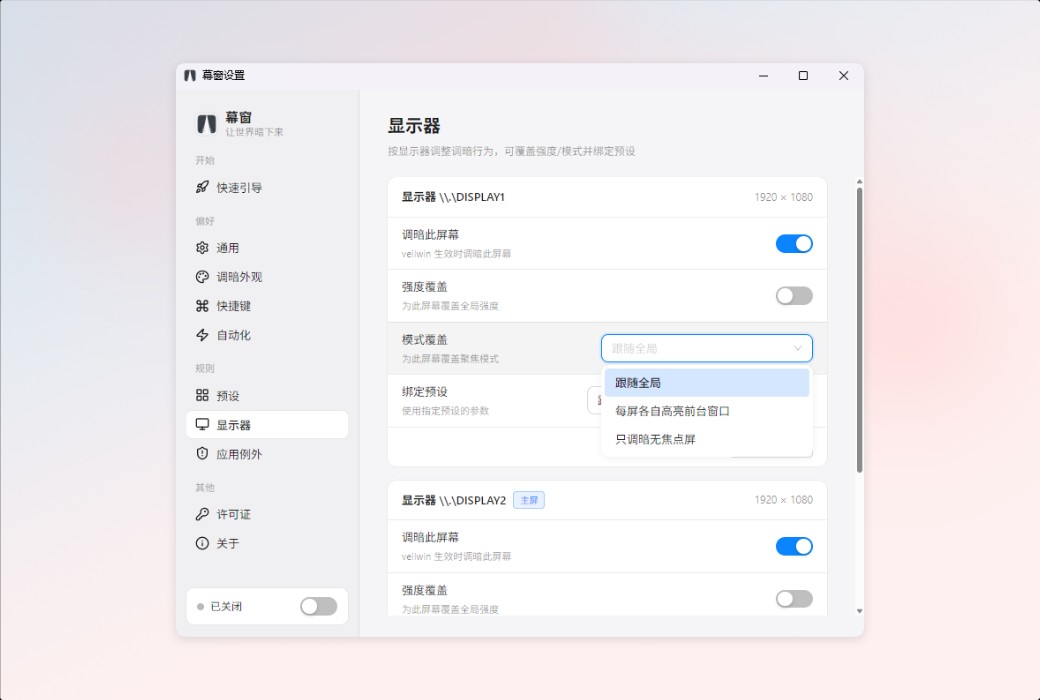Click the 幕窗 logo in the sidebar header
Screen dimensions: 1040x700
[x=206, y=123]
